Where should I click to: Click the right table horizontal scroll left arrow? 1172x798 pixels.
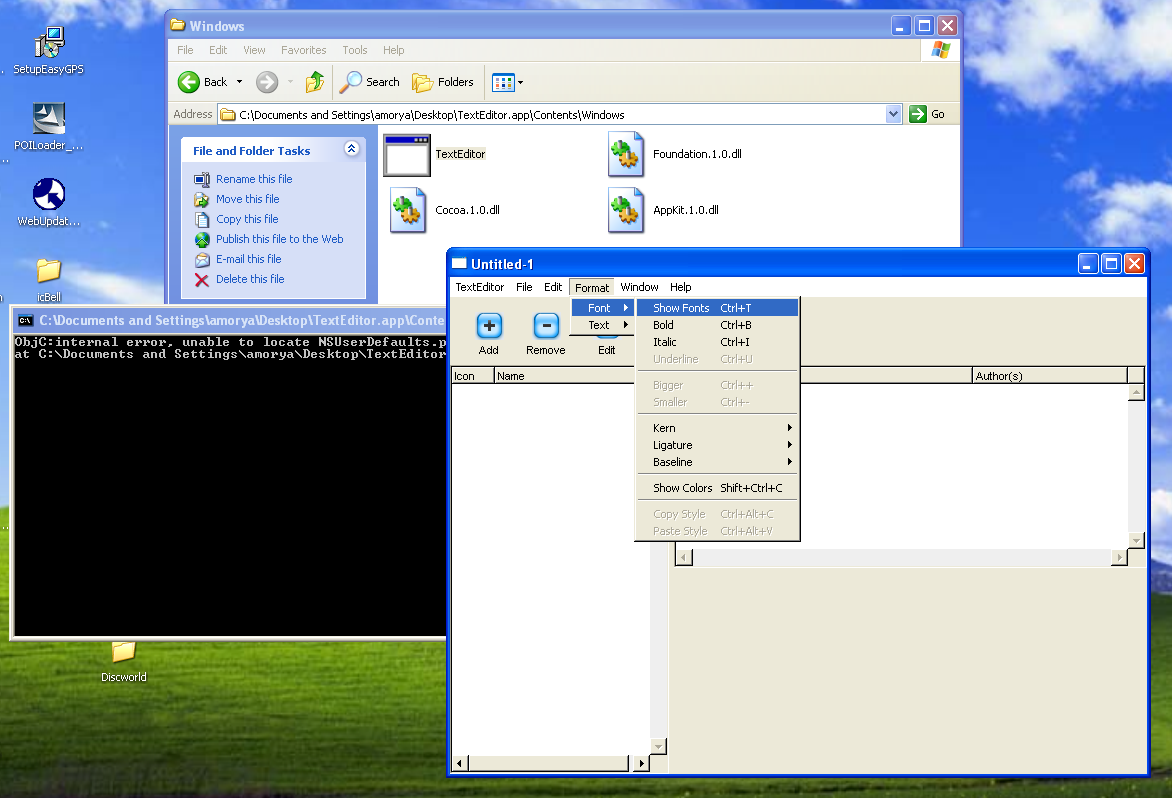(684, 557)
